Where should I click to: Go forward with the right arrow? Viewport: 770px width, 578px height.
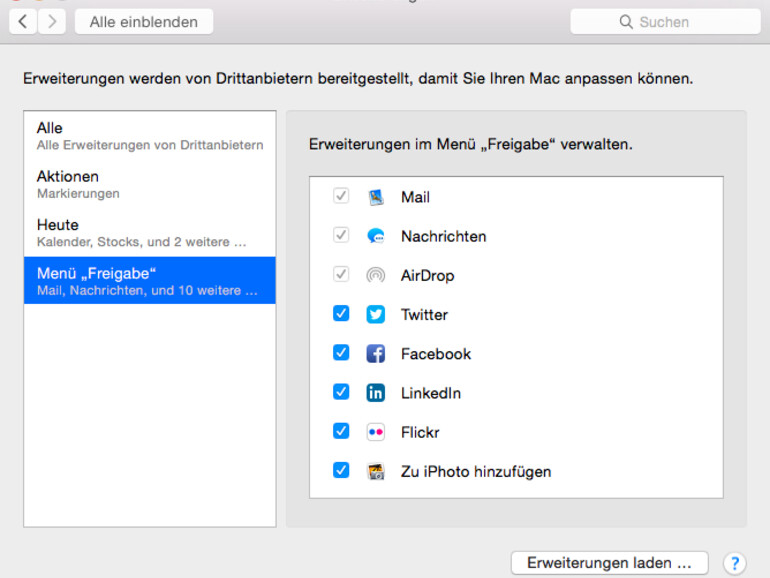(x=52, y=22)
